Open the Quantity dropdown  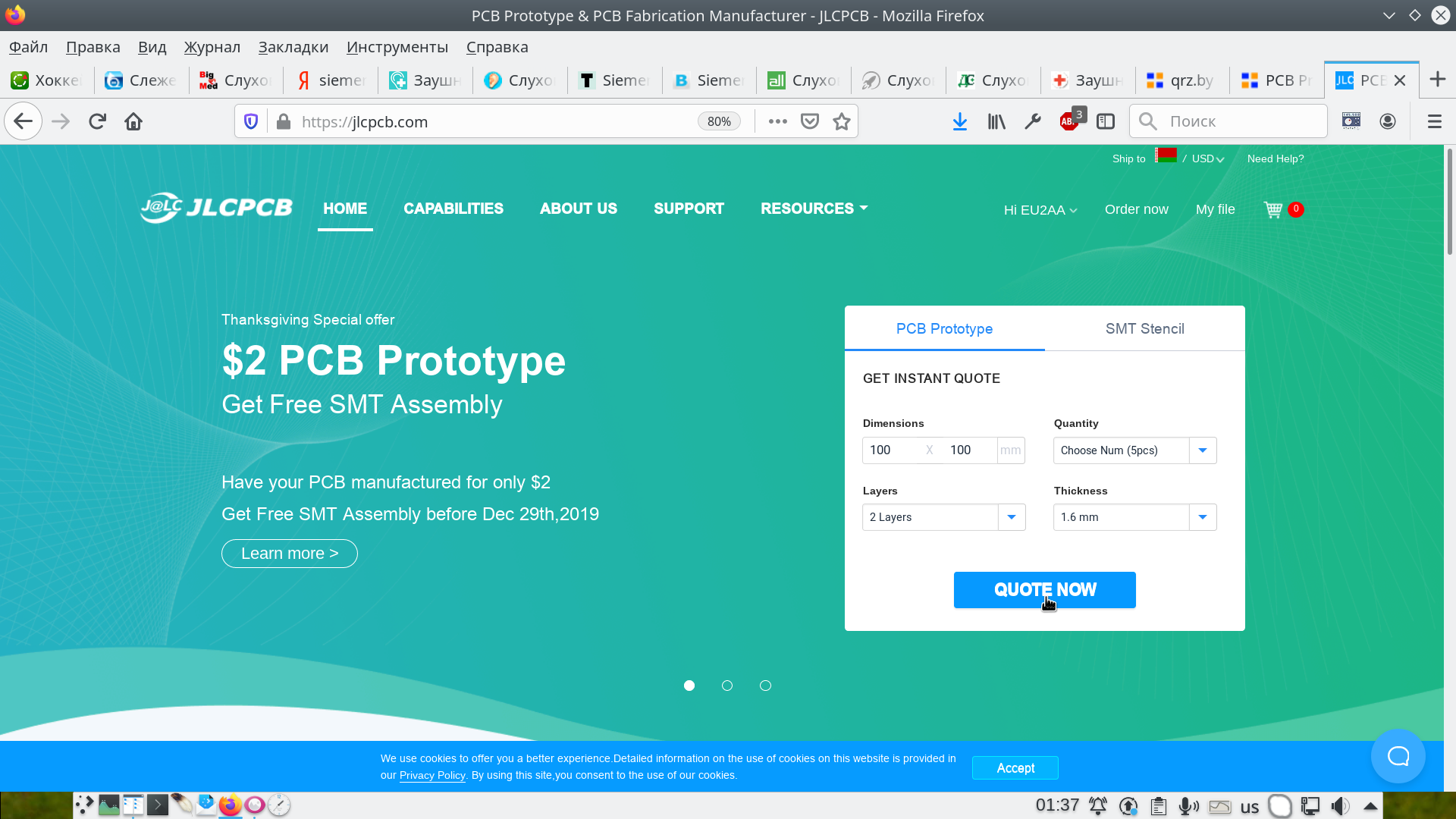click(1135, 450)
